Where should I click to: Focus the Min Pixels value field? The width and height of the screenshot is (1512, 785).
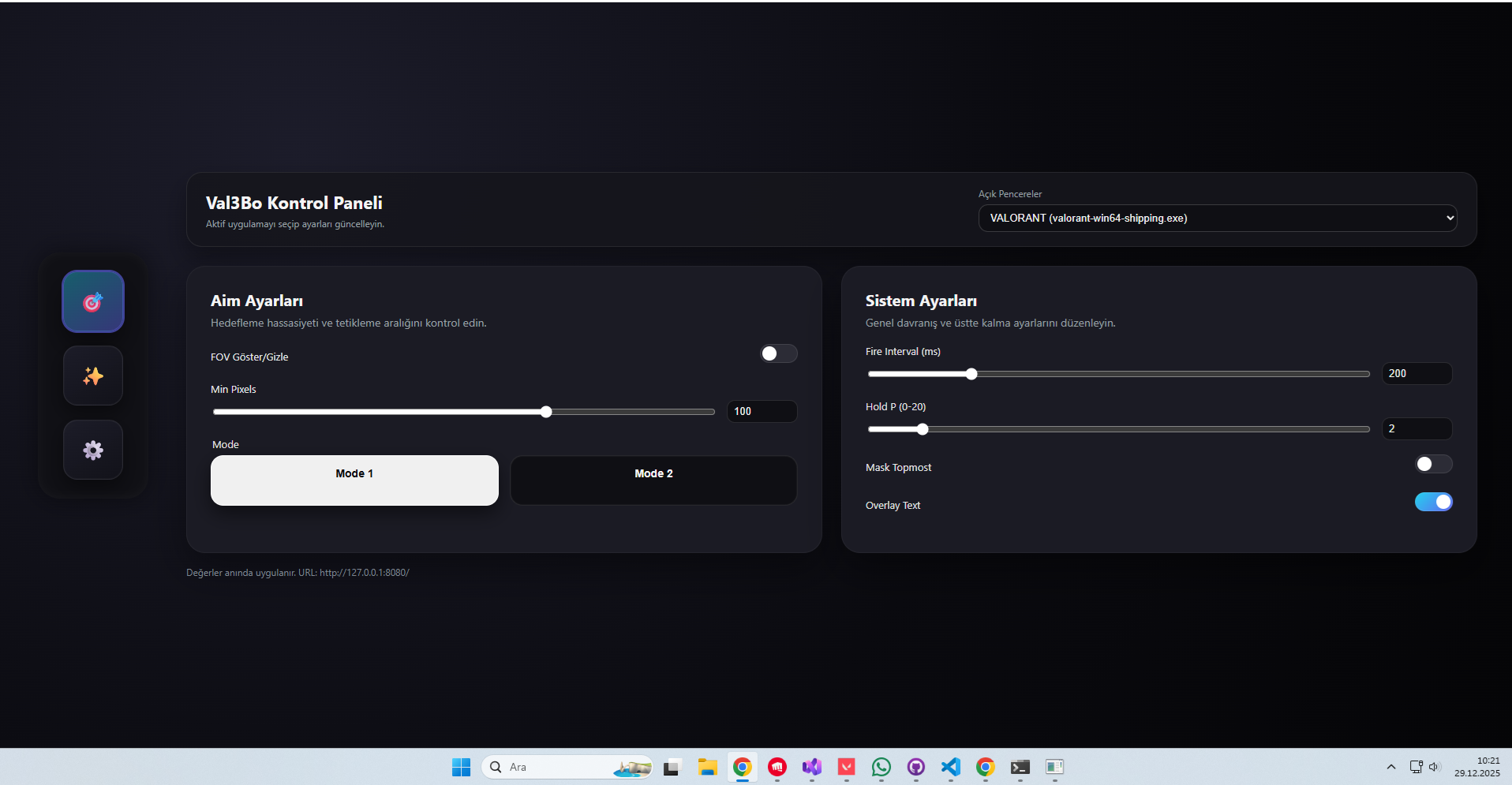click(762, 411)
